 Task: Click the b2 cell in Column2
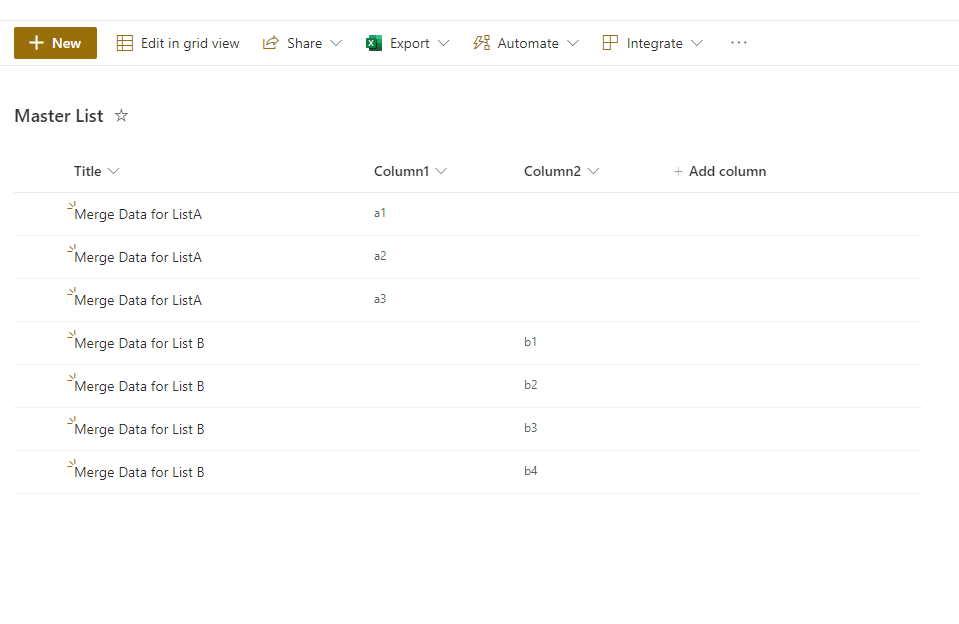(530, 384)
